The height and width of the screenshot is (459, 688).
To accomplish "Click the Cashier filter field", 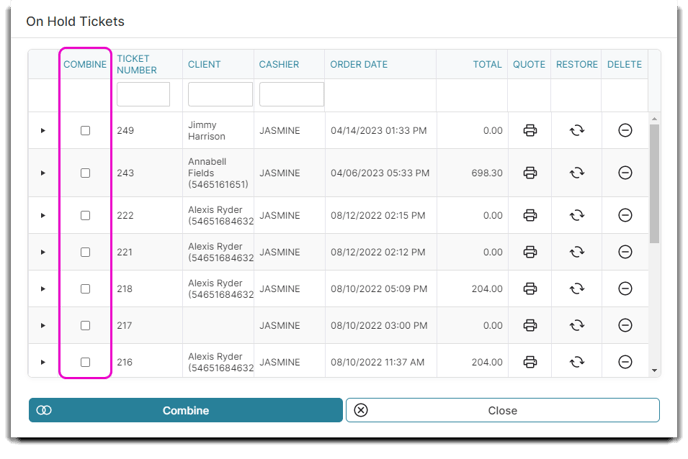I will coord(291,94).
